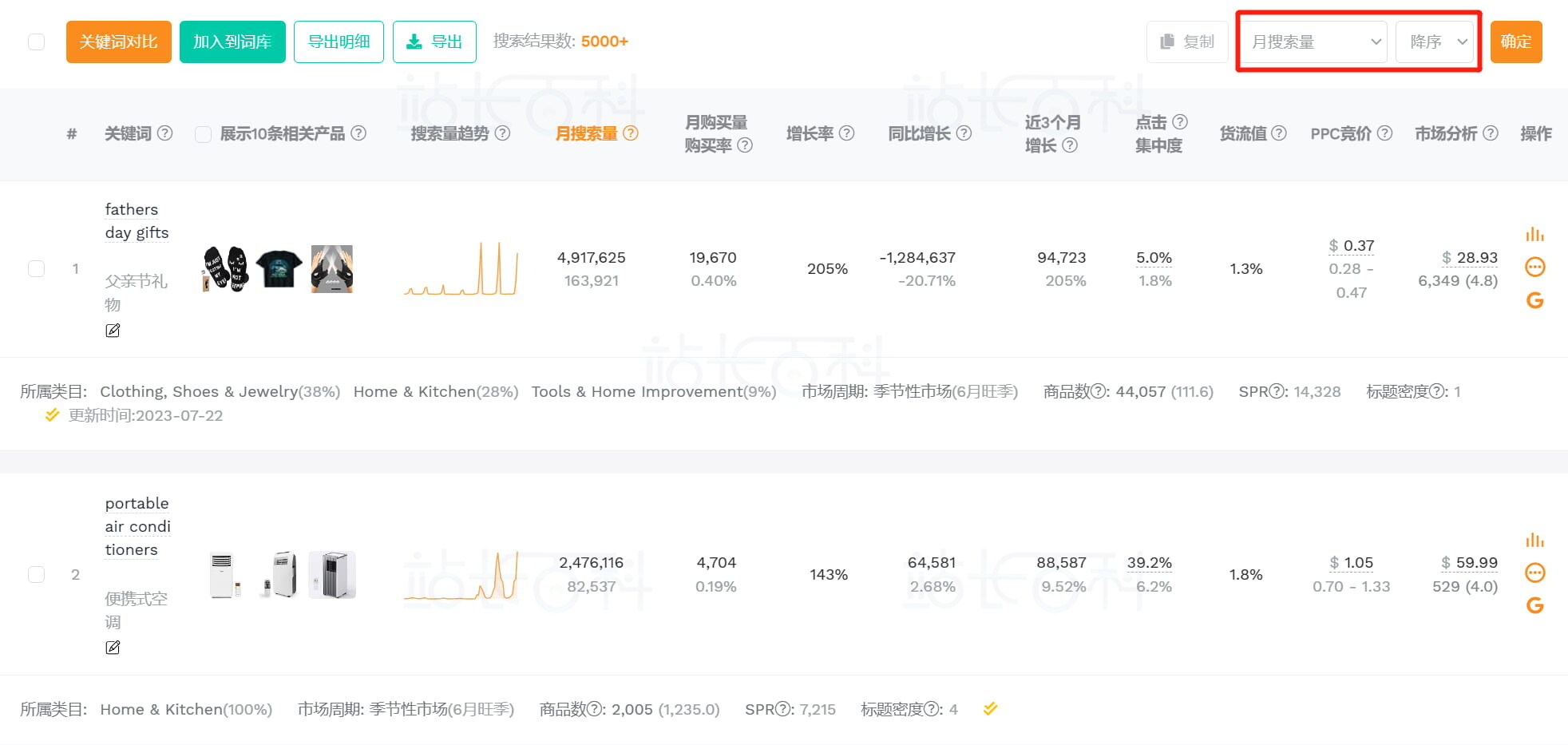Click the market analysis chart icon for fathers day gifts
This screenshot has width=1568, height=745.
1534,234
